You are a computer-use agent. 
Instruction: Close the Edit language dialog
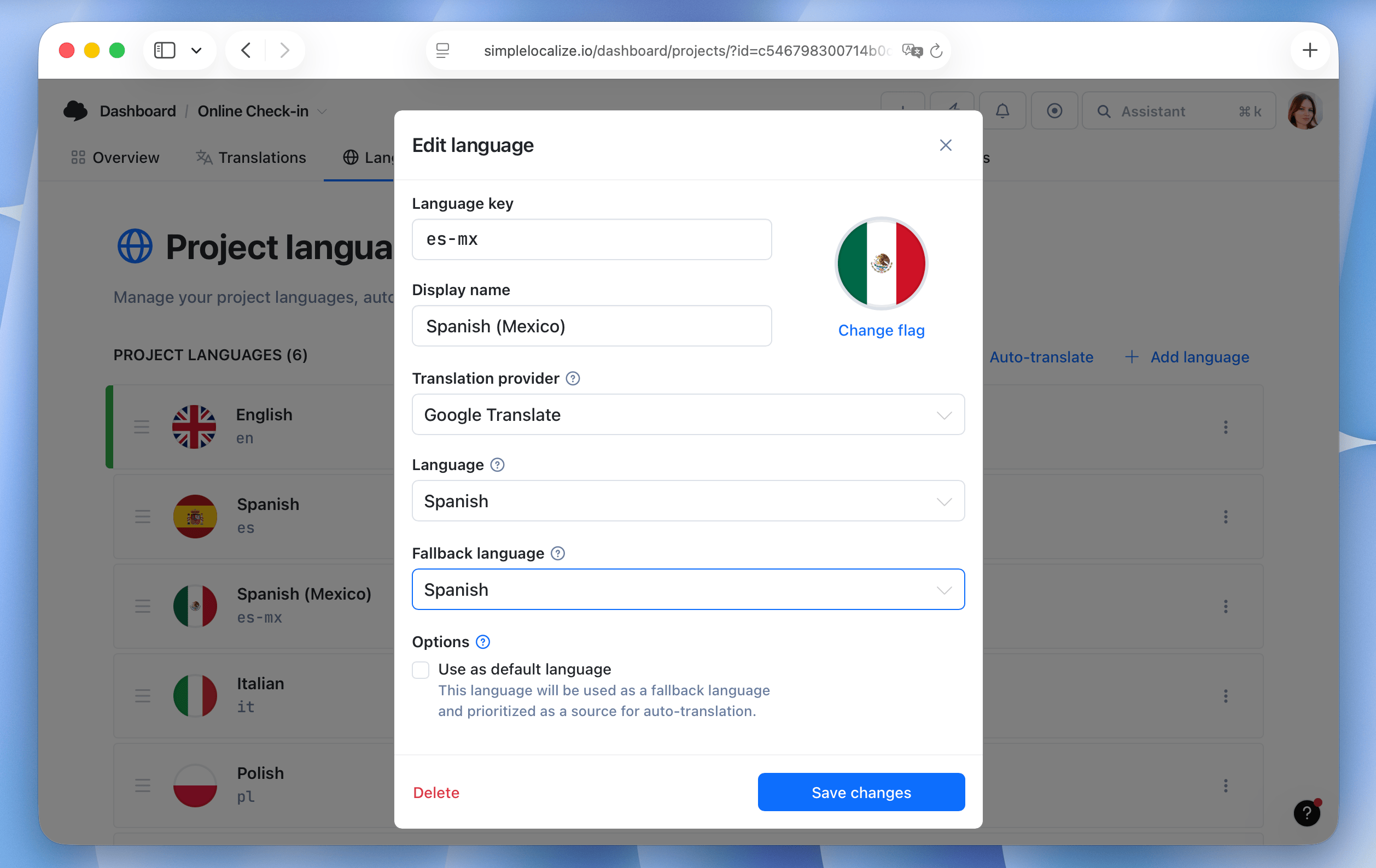tap(945, 145)
